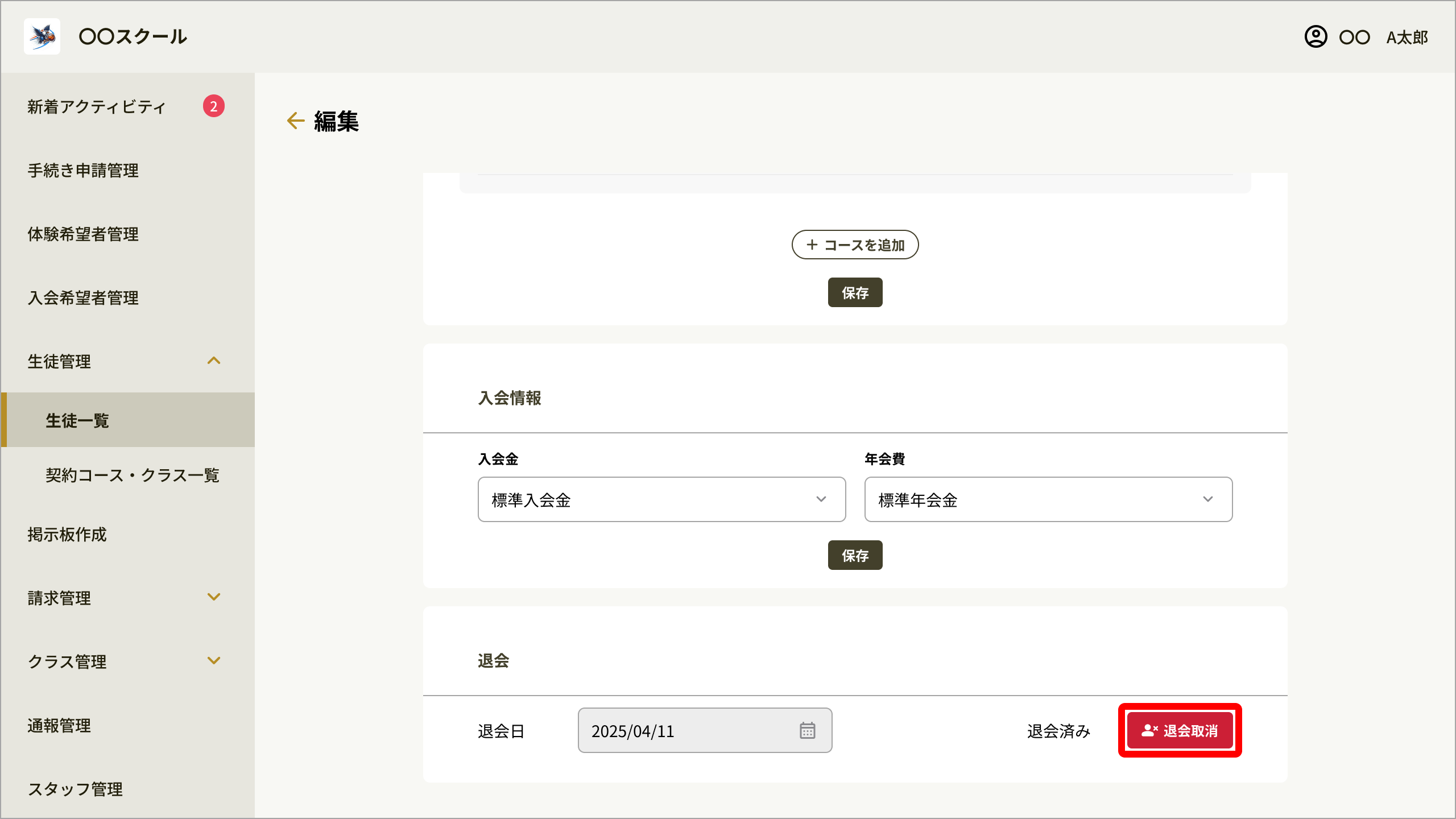Expand the 請求管理 section chevron
This screenshot has width=1456, height=819.
point(214,597)
